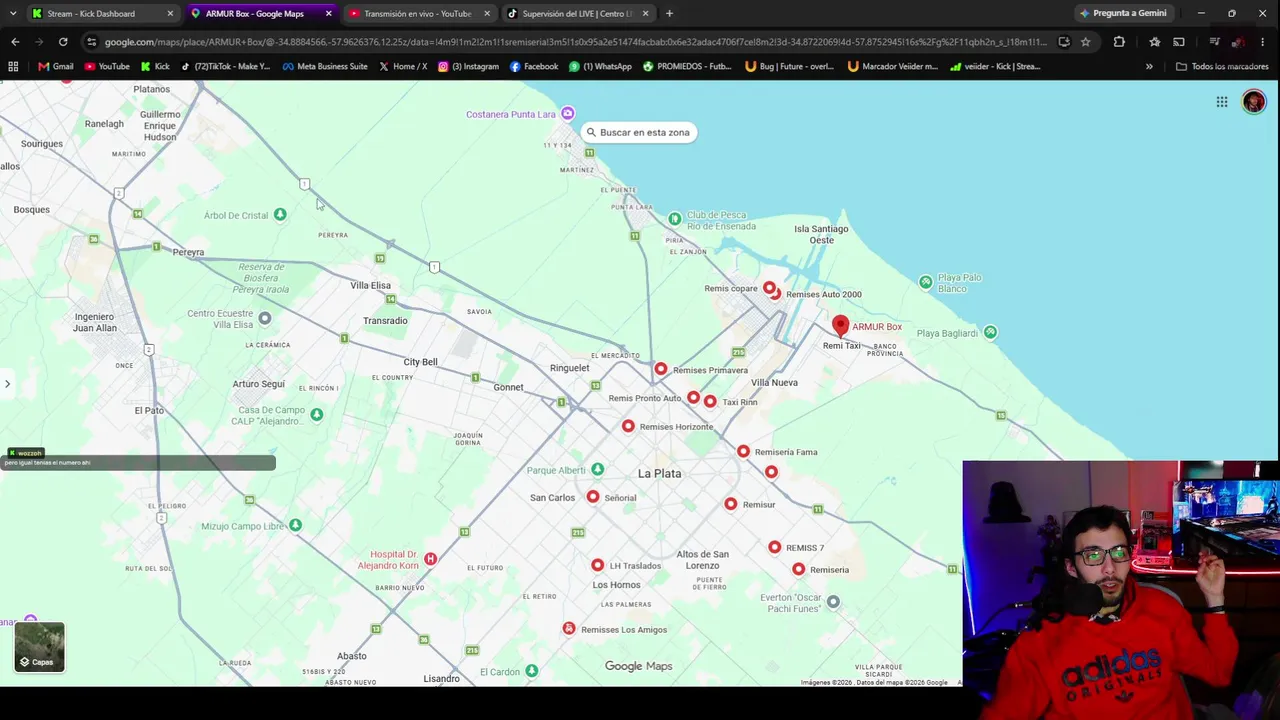Select the ARMUR Box - Google Maps tab
This screenshot has width=1280, height=720.
click(261, 14)
